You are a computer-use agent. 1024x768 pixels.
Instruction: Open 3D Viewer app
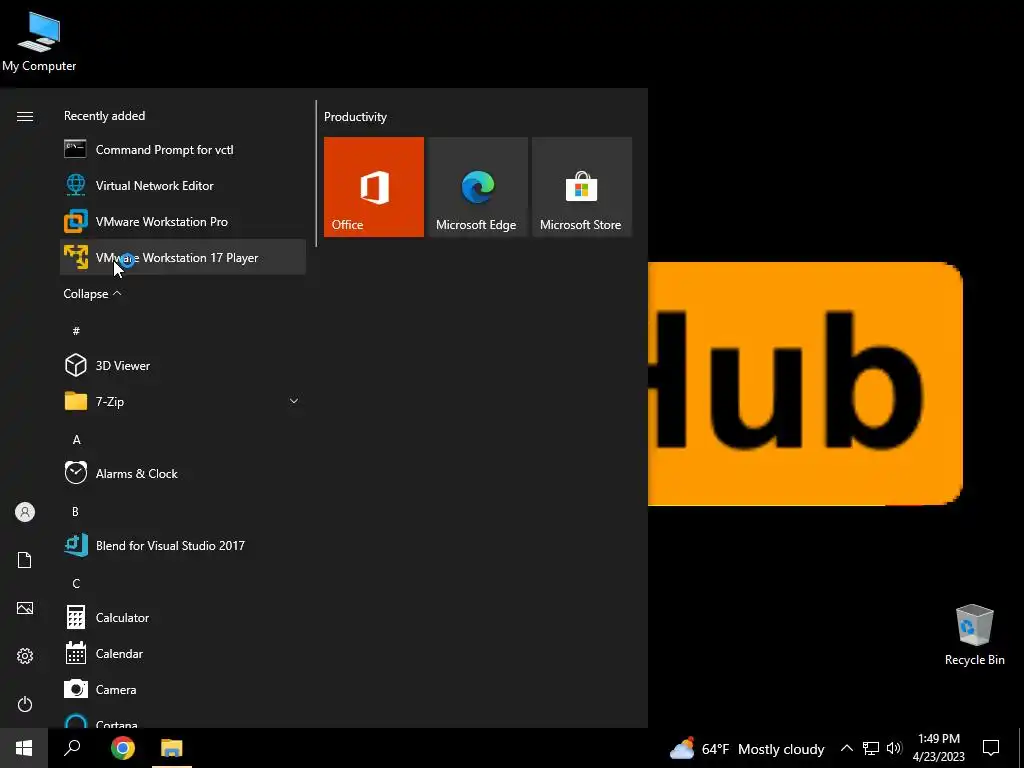[183, 365]
